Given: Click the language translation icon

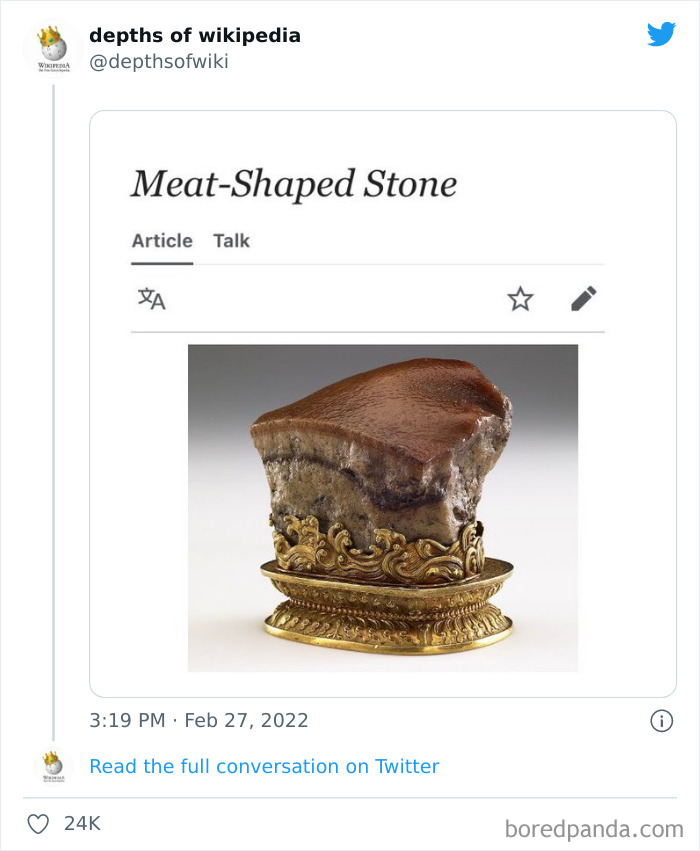Looking at the screenshot, I should coord(151,298).
